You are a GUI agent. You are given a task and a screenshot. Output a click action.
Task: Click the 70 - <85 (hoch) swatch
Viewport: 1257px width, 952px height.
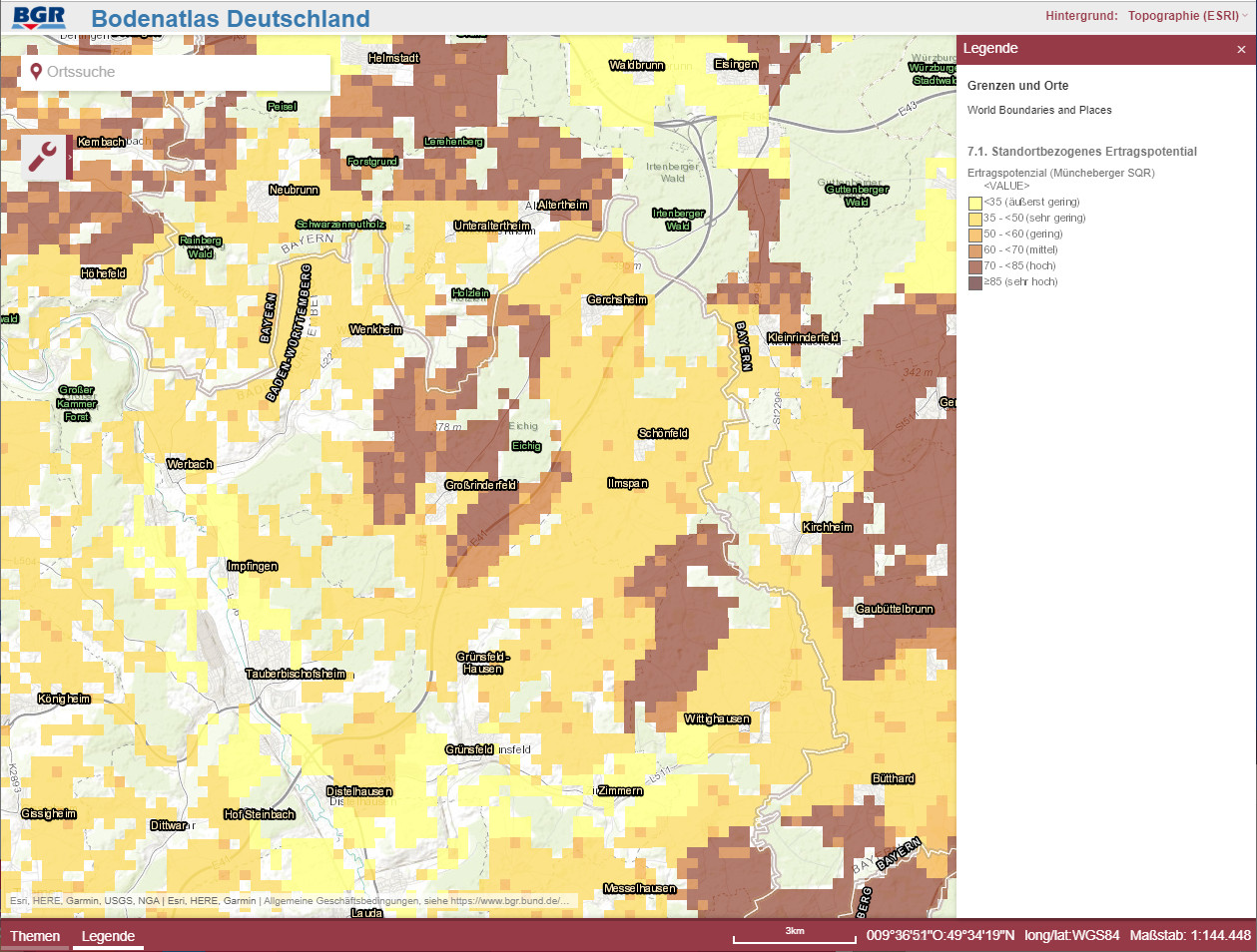[975, 266]
